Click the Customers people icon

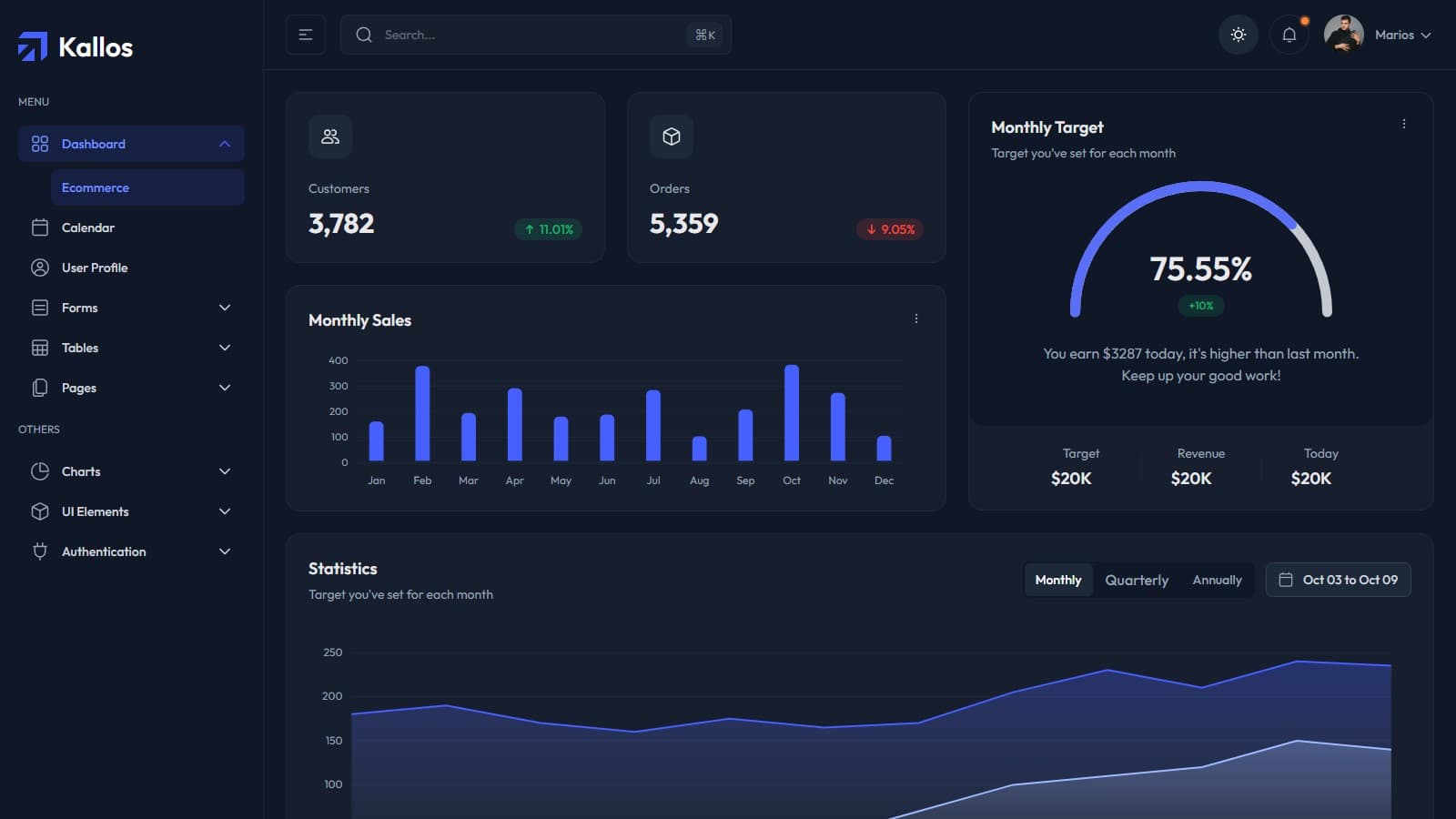(330, 136)
